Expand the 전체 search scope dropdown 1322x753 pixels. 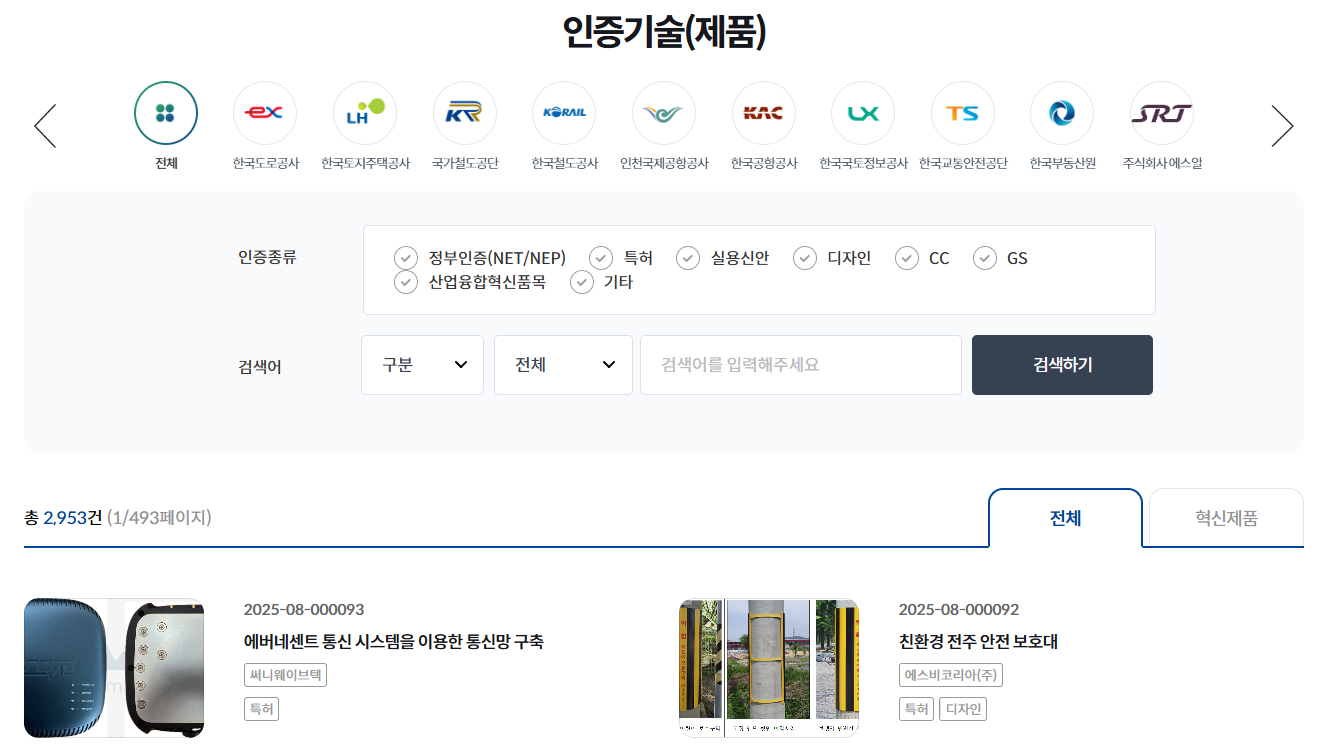tap(563, 365)
